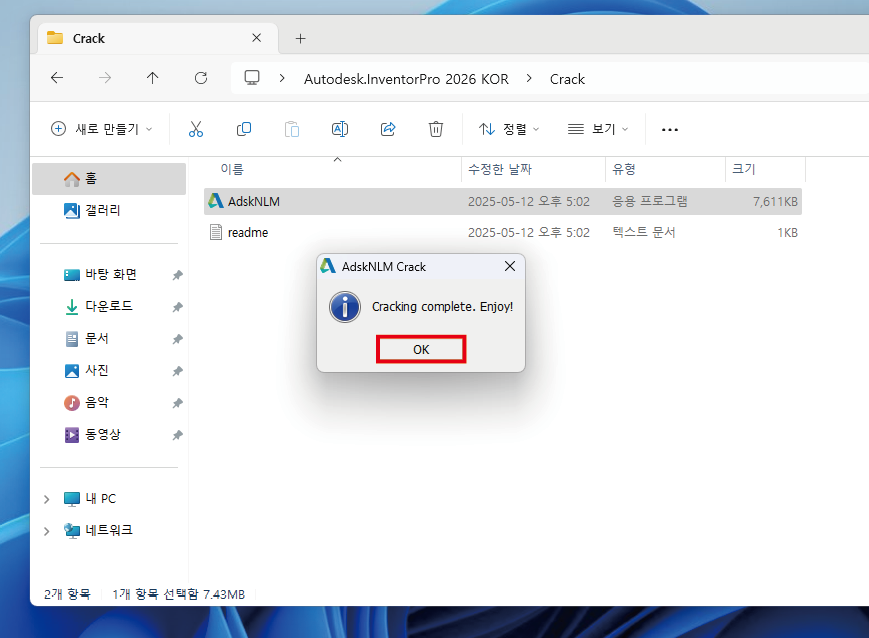Refresh the current folder
The height and width of the screenshot is (638, 869).
[201, 78]
